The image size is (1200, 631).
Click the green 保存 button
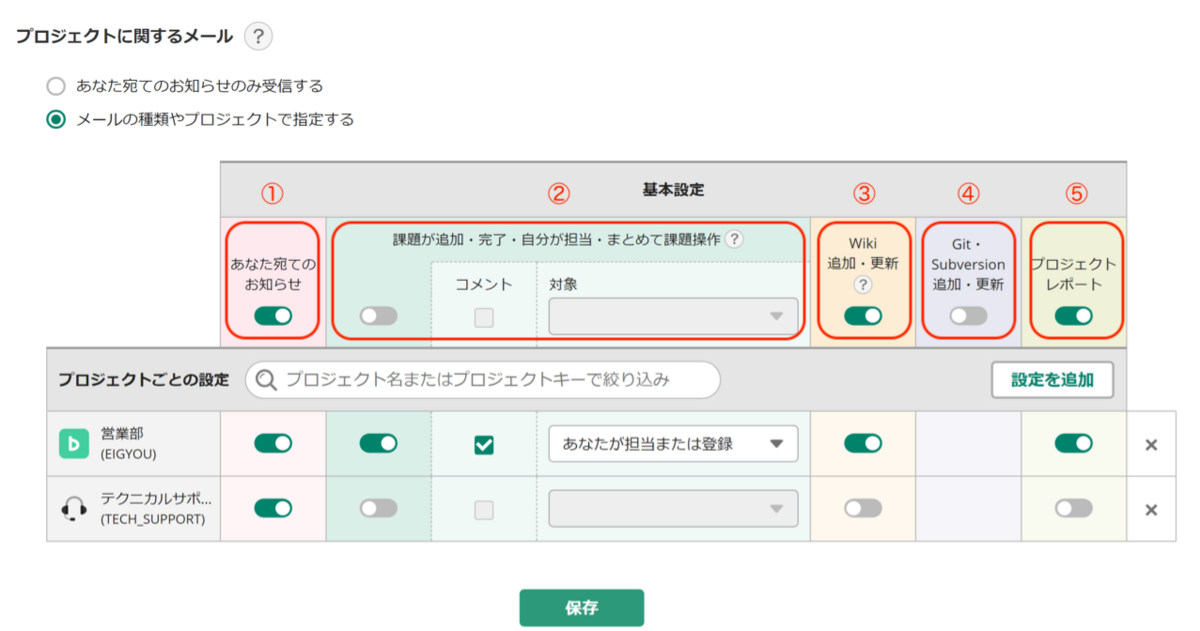[581, 608]
